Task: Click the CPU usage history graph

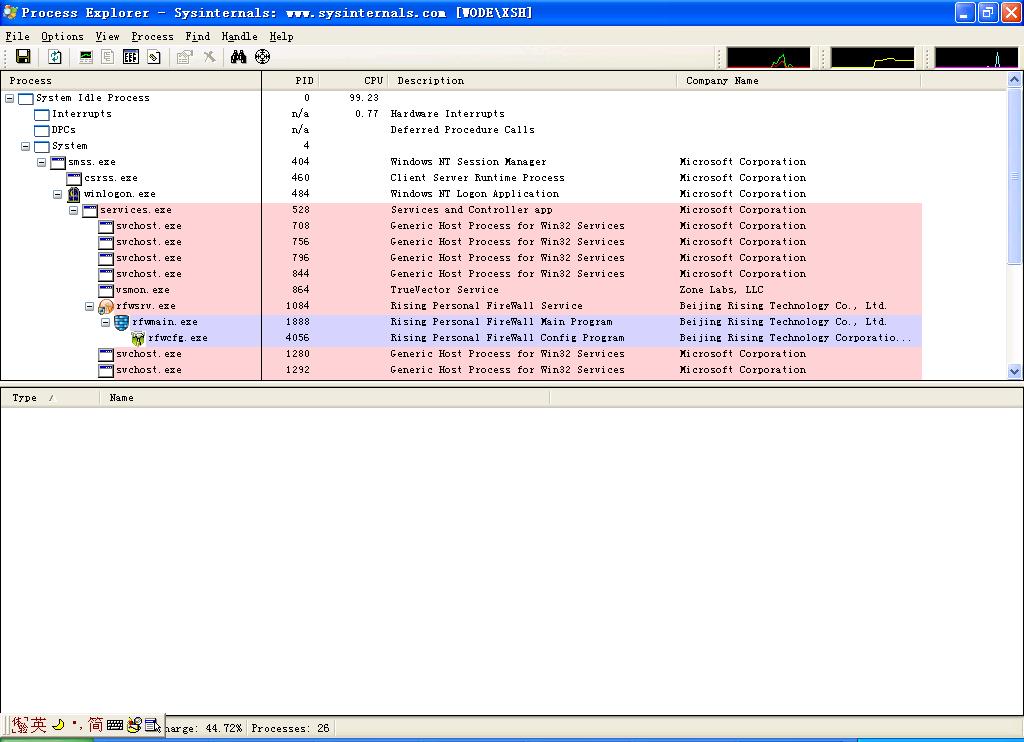Action: [x=768, y=57]
